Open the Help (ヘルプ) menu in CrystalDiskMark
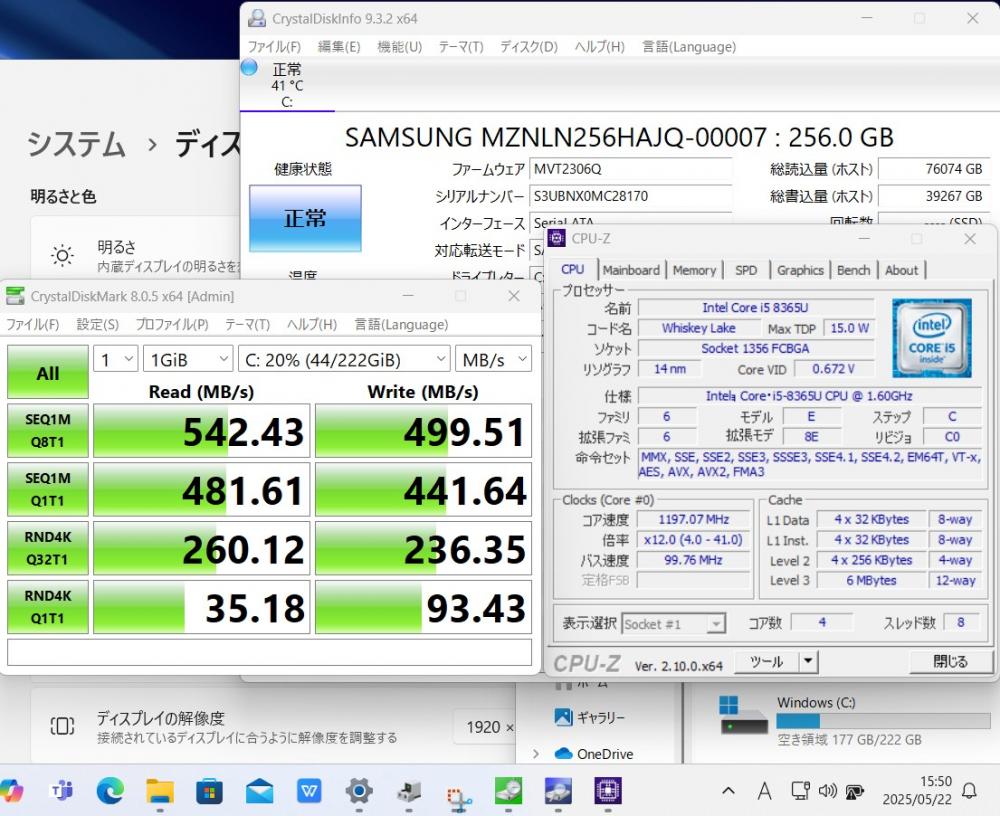The width and height of the screenshot is (1000, 816). tap(311, 325)
